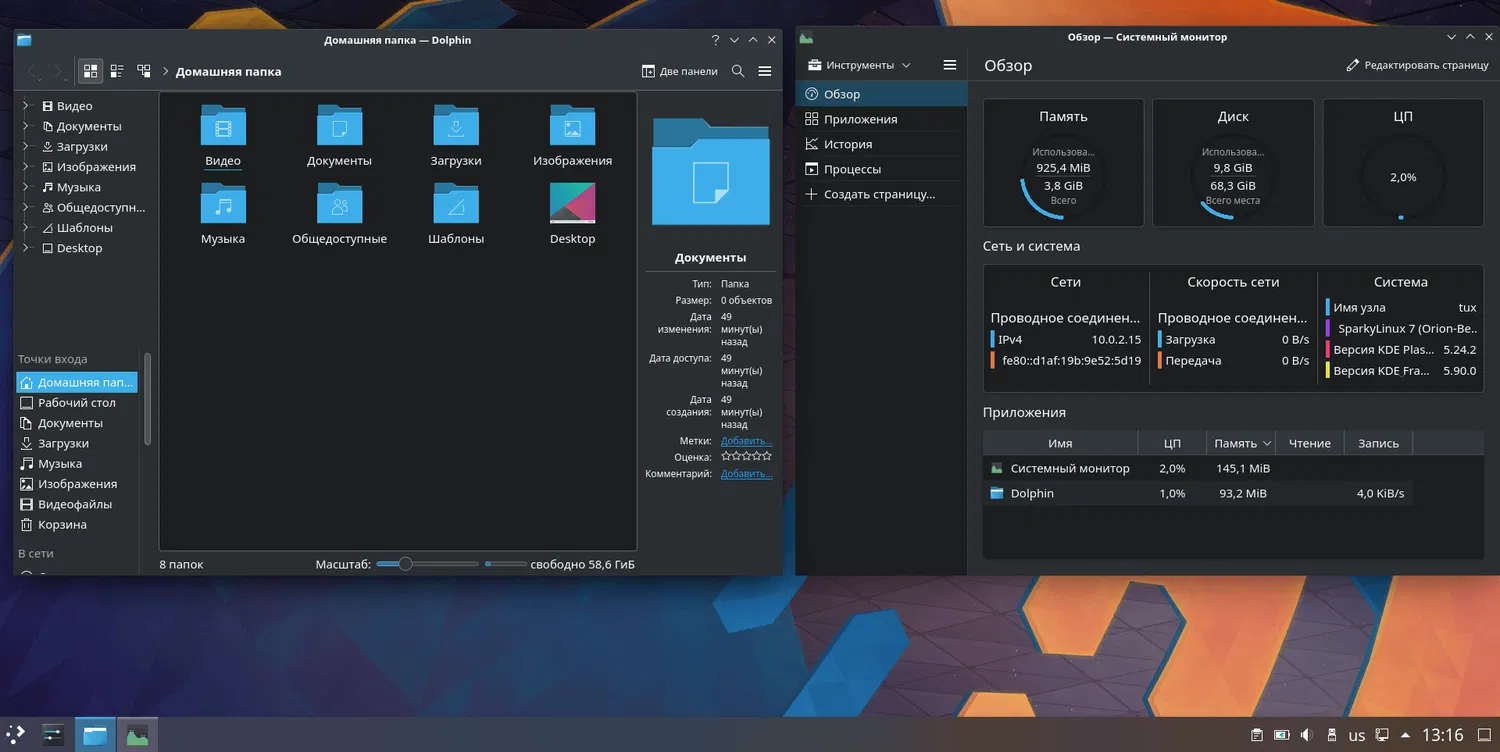The image size is (1500, 752).
Task: Click the show desktop icon beside the clock
Action: [x=1482, y=736]
